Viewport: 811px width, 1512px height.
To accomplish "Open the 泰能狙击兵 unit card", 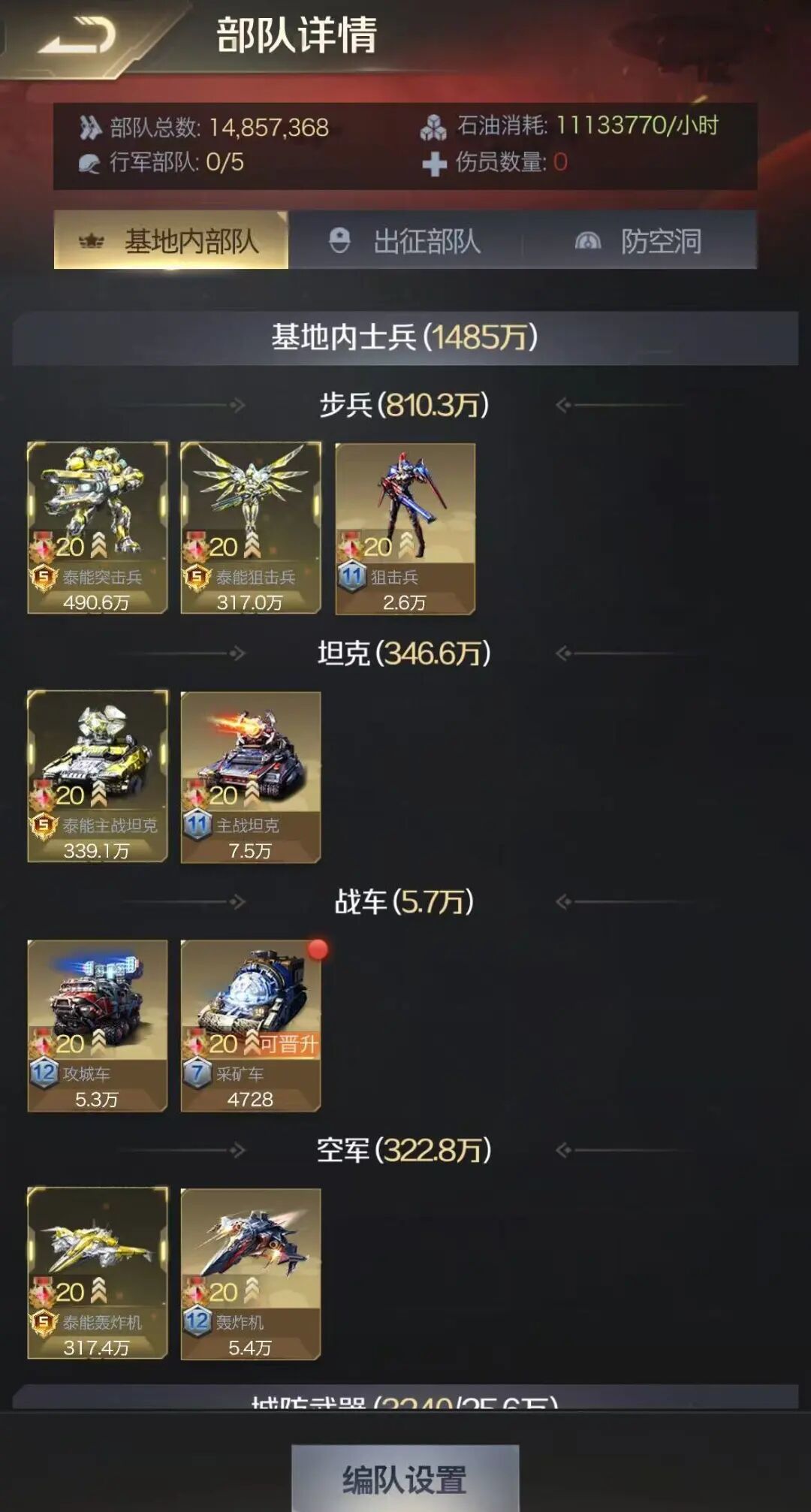I will tap(251, 528).
